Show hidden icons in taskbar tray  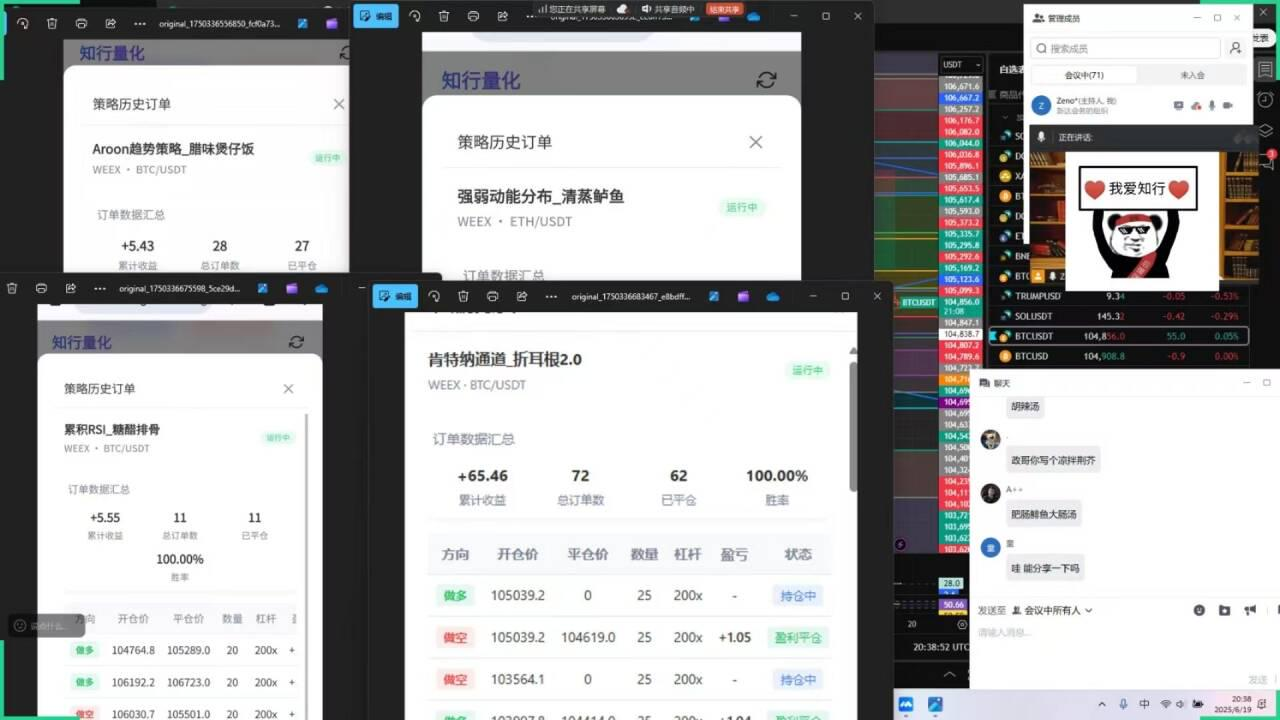click(x=1102, y=704)
